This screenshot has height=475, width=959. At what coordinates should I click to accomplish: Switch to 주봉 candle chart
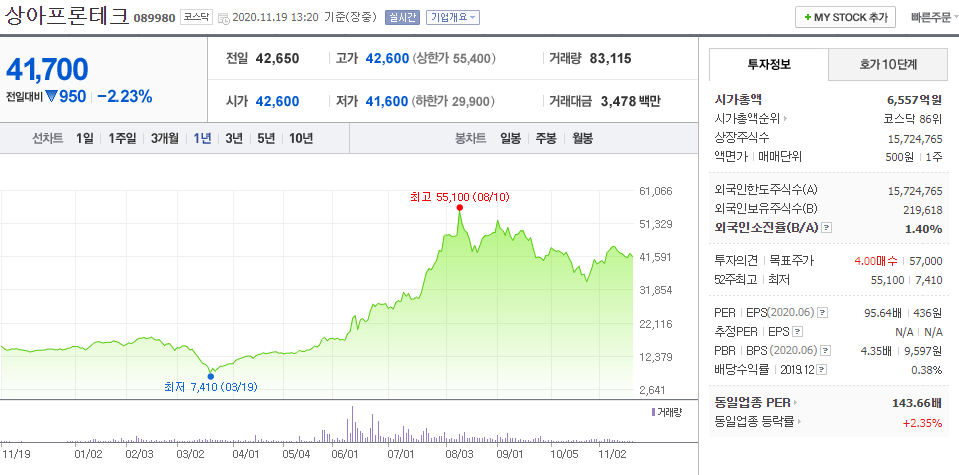pos(546,138)
